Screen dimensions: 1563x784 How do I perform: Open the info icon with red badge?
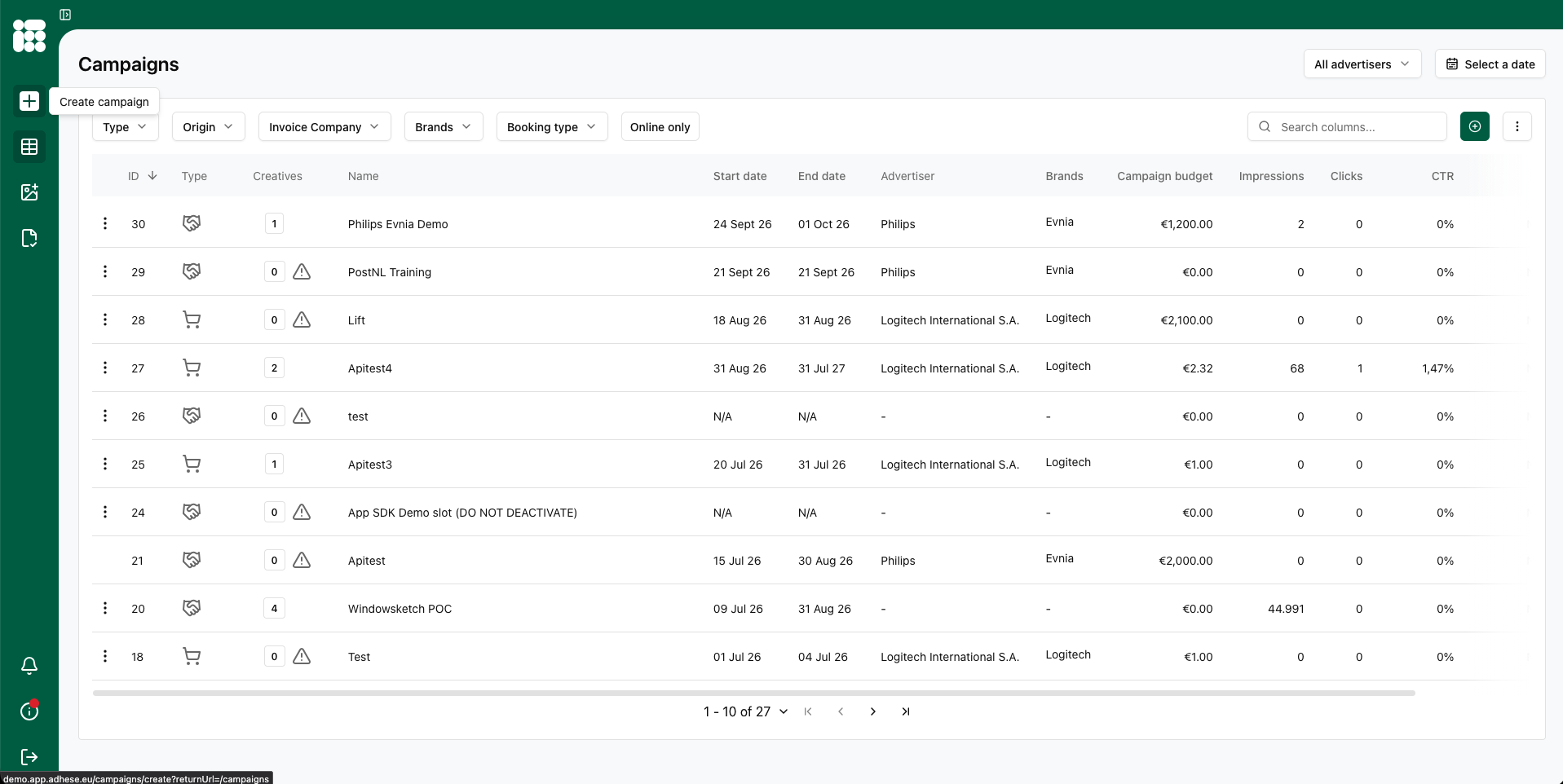[29, 711]
